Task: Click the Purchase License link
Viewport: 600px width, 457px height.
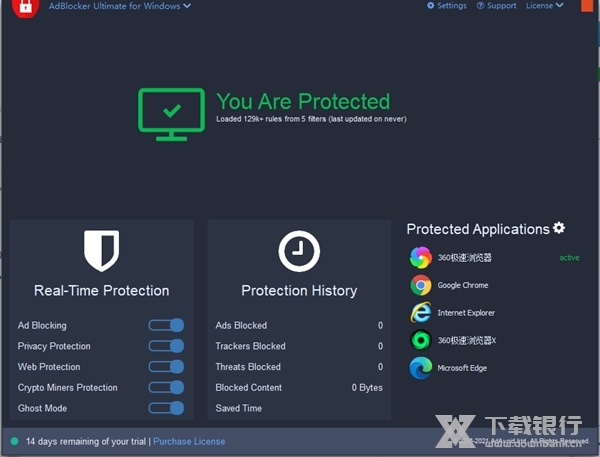Action: coord(189,441)
